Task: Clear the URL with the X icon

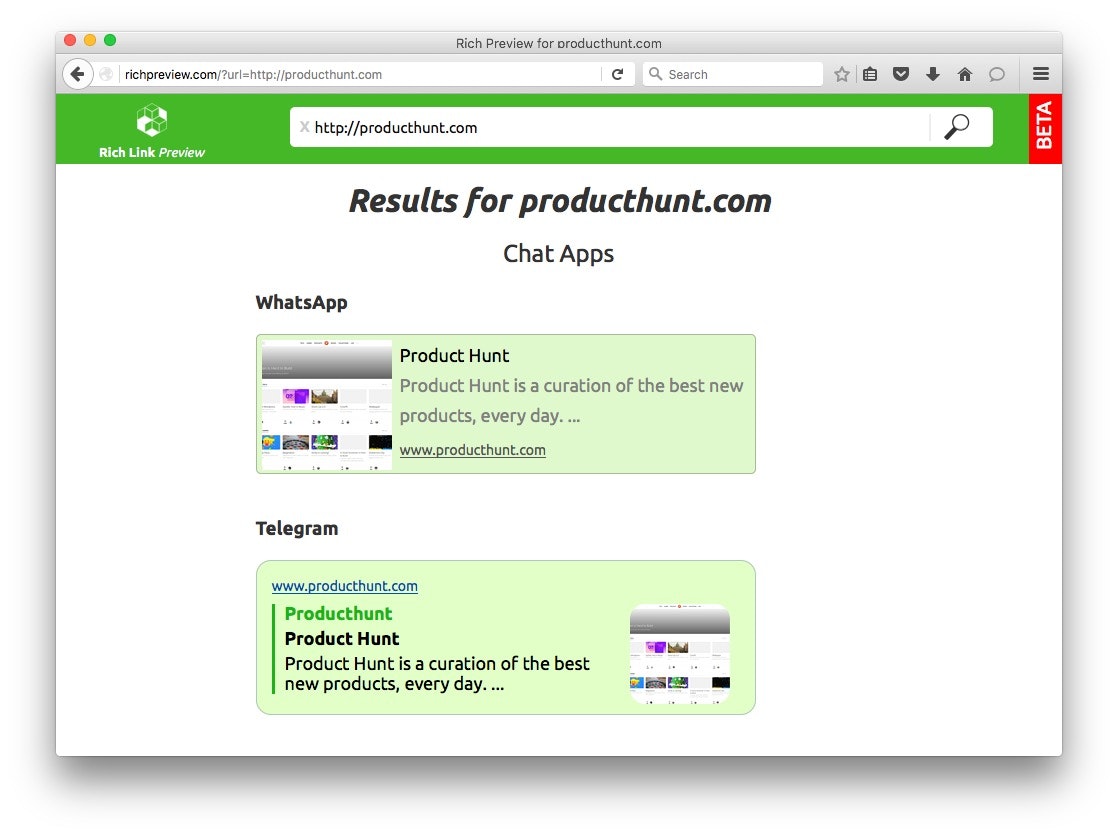Action: click(x=304, y=127)
